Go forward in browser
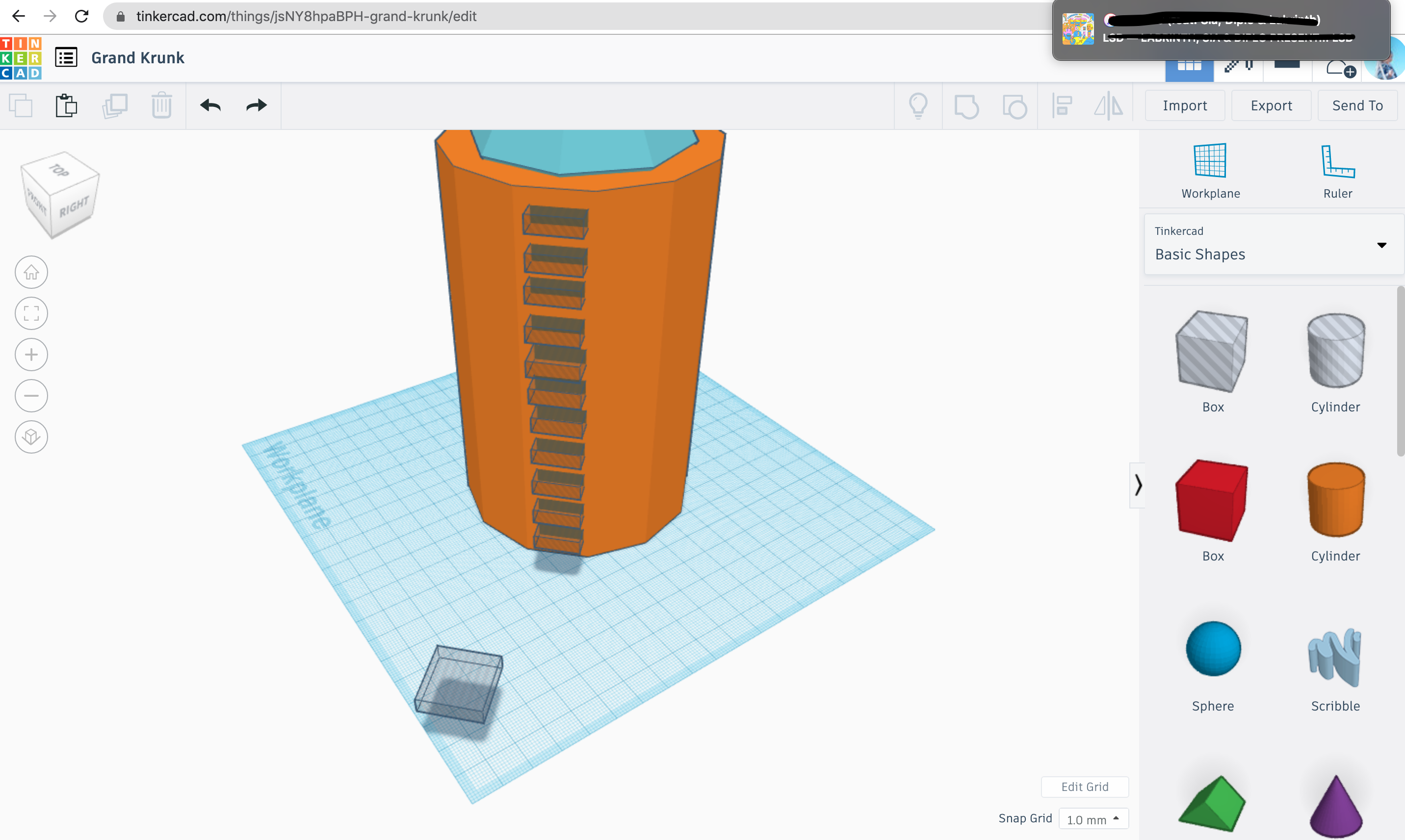 (x=50, y=16)
